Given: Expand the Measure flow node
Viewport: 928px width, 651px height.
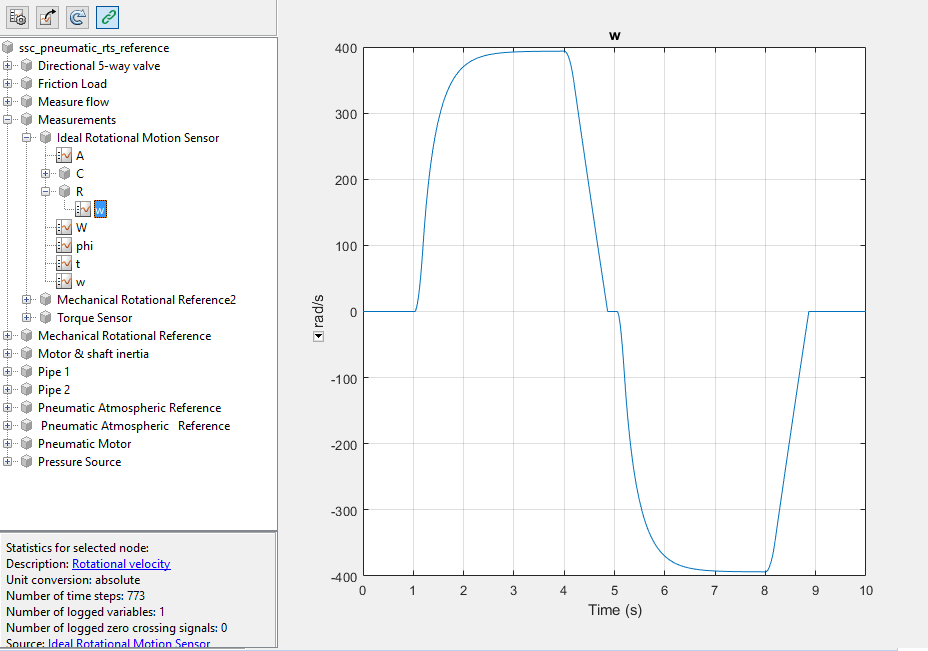Looking at the screenshot, I should (7, 102).
